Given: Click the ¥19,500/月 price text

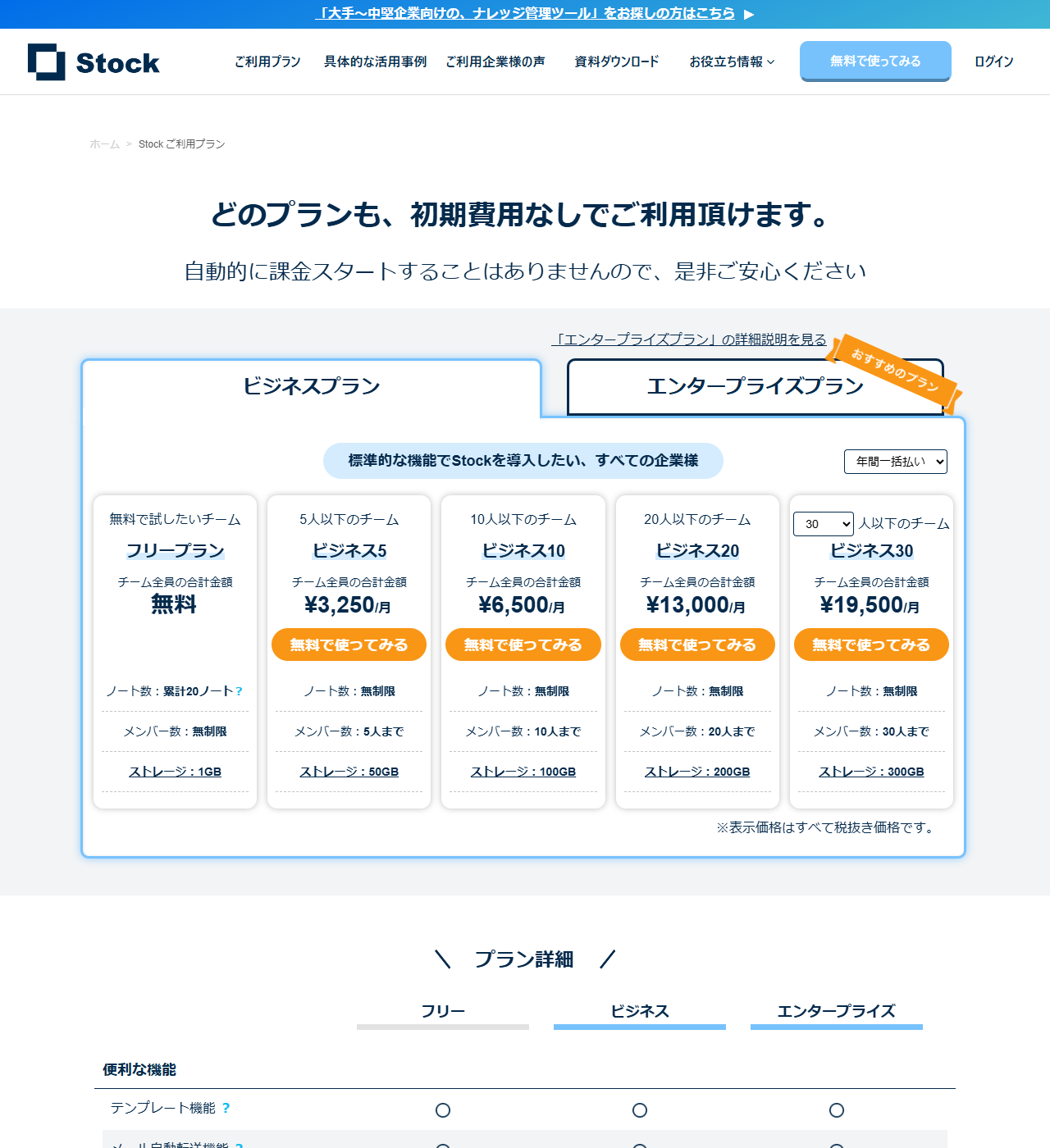Looking at the screenshot, I should (x=870, y=605).
